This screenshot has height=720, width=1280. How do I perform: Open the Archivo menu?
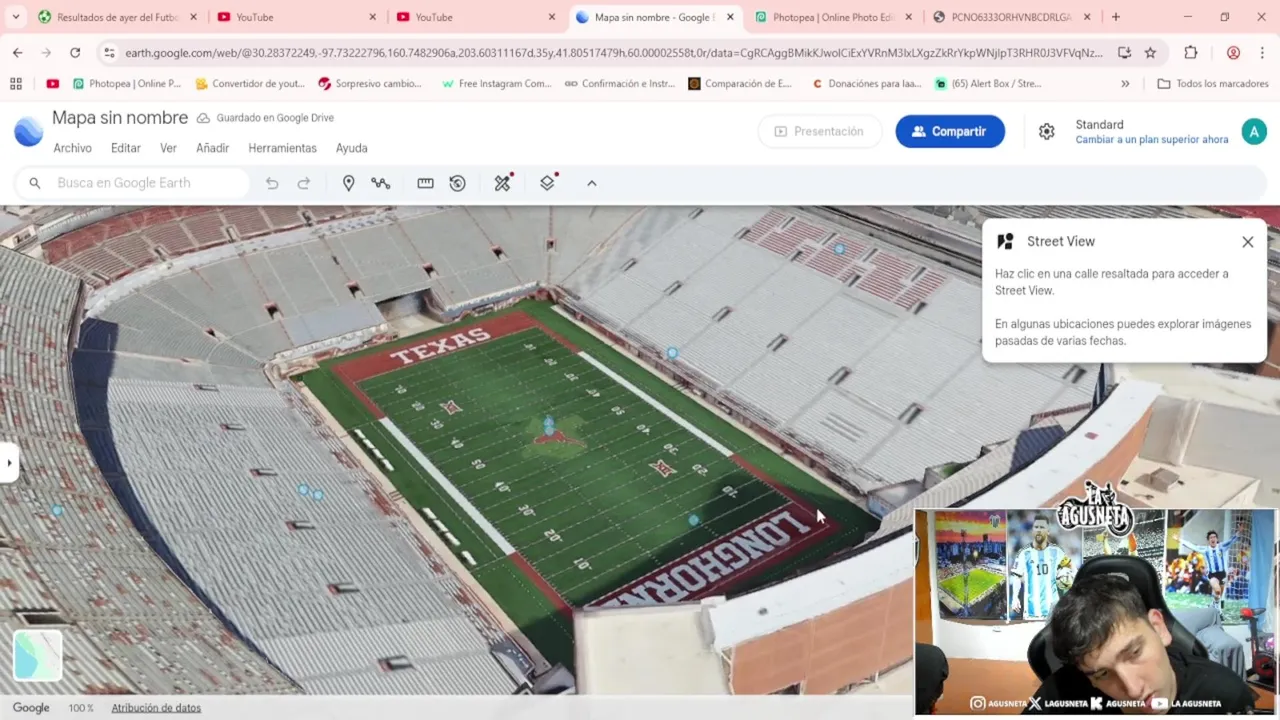72,148
